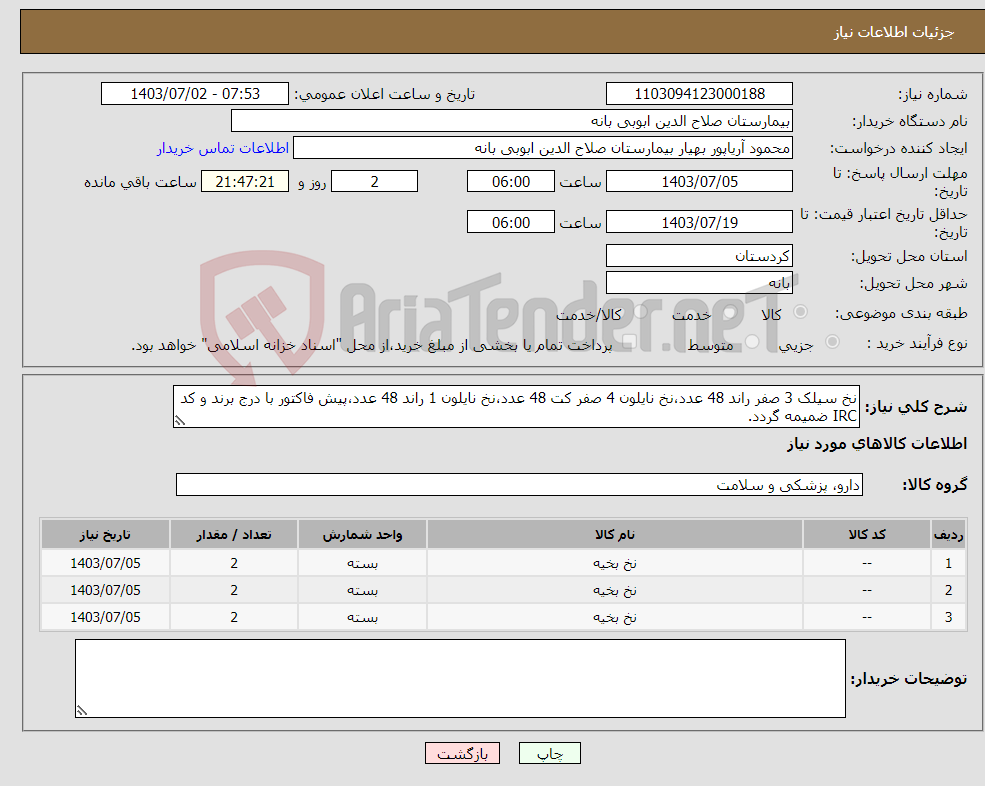Select the کالا radio button
Viewport: 985px width, 786px height.
point(800,312)
